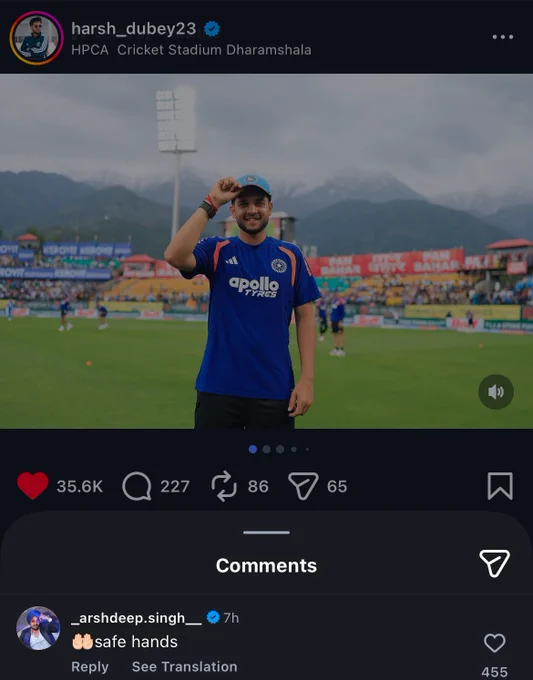Screen dimensions: 533x680
Task: Share the post via paper plane beside 65
Action: pyautogui.click(x=303, y=486)
